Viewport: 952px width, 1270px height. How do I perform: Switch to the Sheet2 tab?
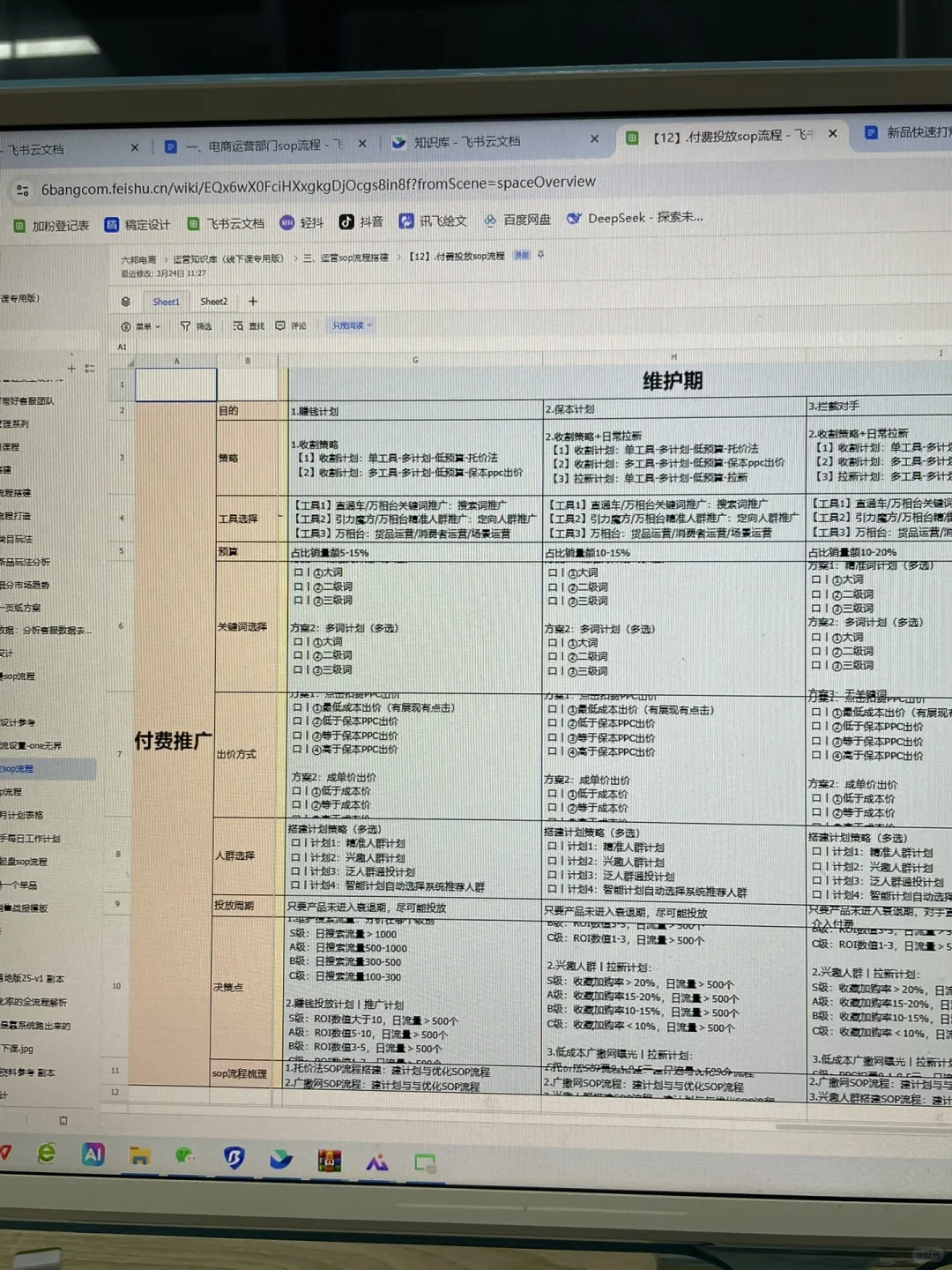pyautogui.click(x=213, y=302)
